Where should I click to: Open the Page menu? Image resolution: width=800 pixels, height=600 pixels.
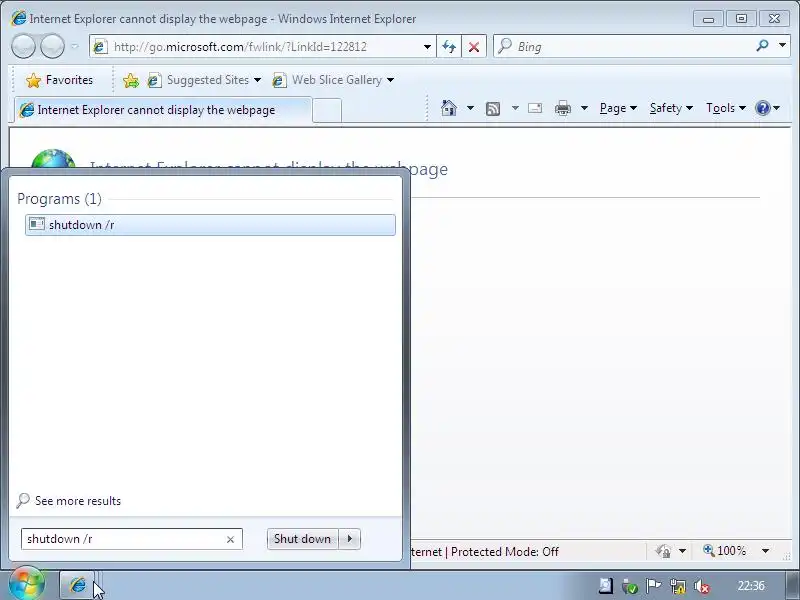point(618,108)
